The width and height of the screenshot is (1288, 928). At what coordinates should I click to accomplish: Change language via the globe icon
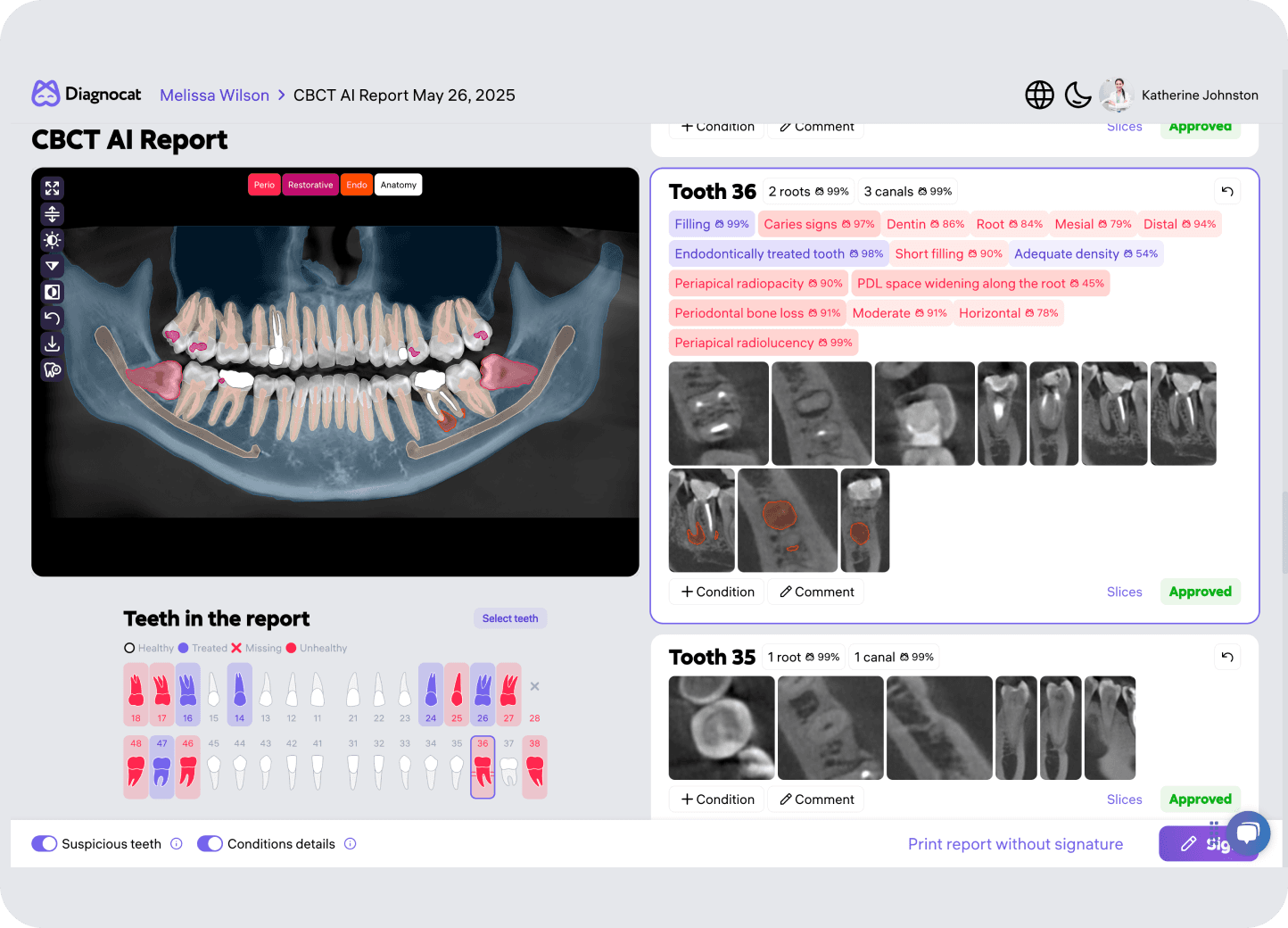1039,95
